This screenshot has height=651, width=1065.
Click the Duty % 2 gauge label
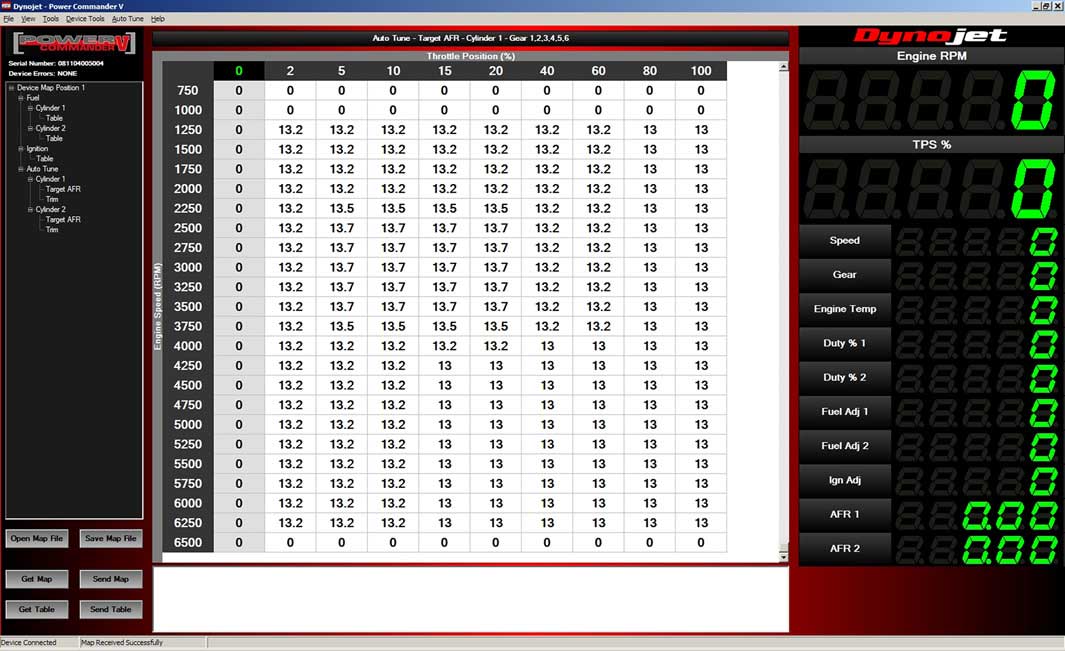[845, 377]
